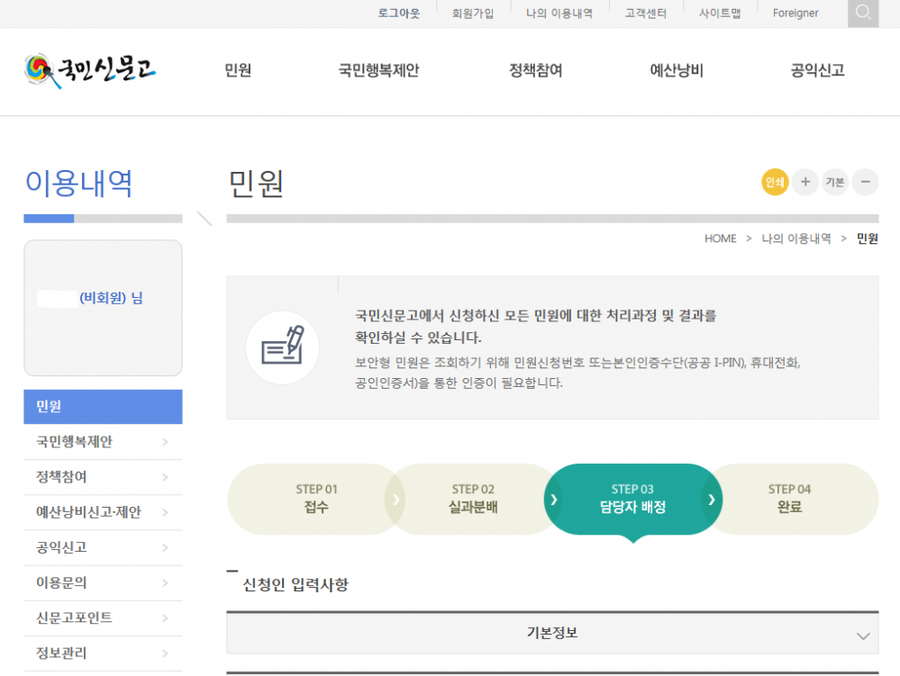Viewport: 900px width, 676px height.
Task: Click the (비회원) 님 user label
Action: (x=111, y=298)
